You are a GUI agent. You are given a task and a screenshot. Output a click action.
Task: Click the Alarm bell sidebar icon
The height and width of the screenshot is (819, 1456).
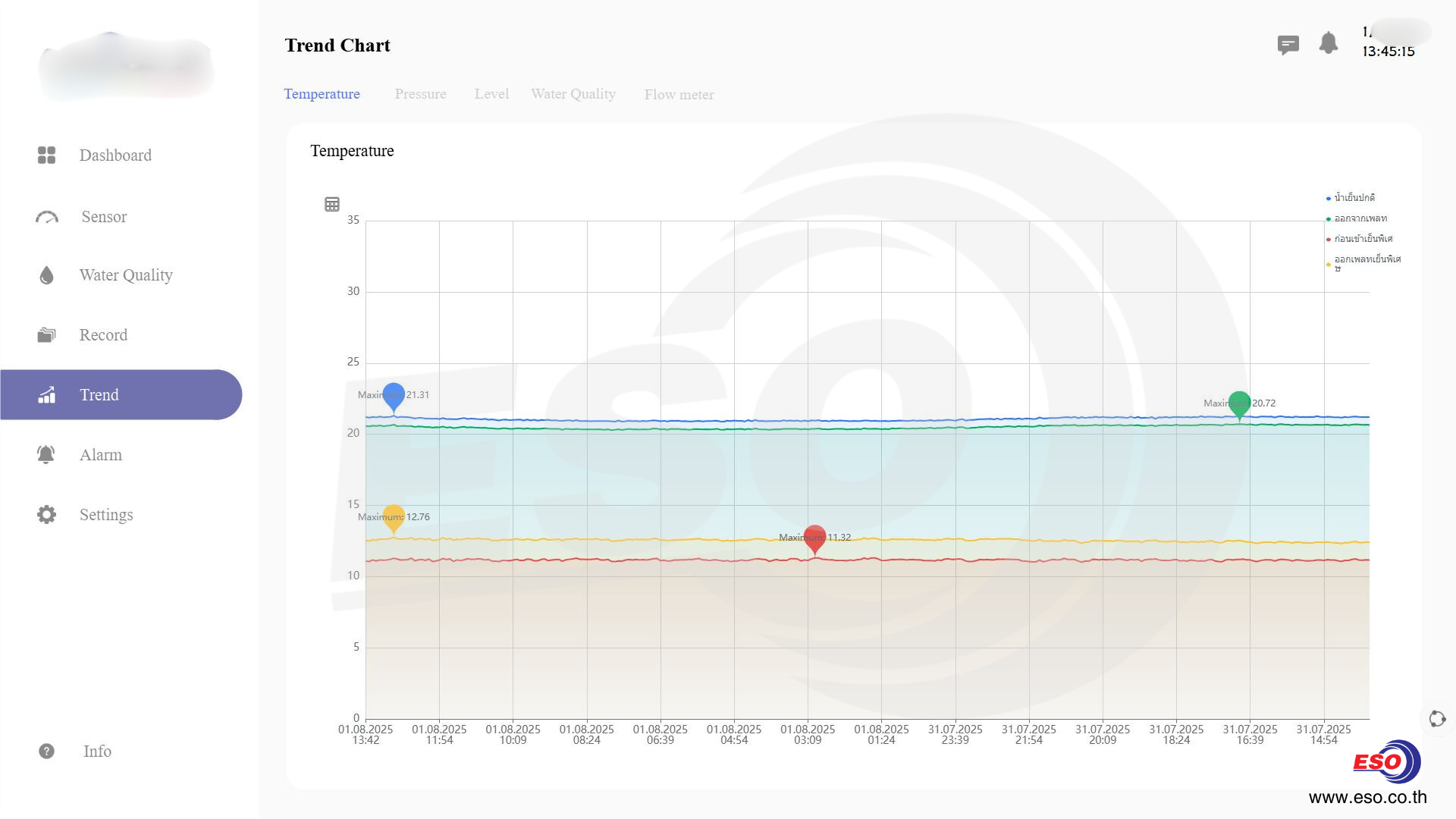click(45, 454)
